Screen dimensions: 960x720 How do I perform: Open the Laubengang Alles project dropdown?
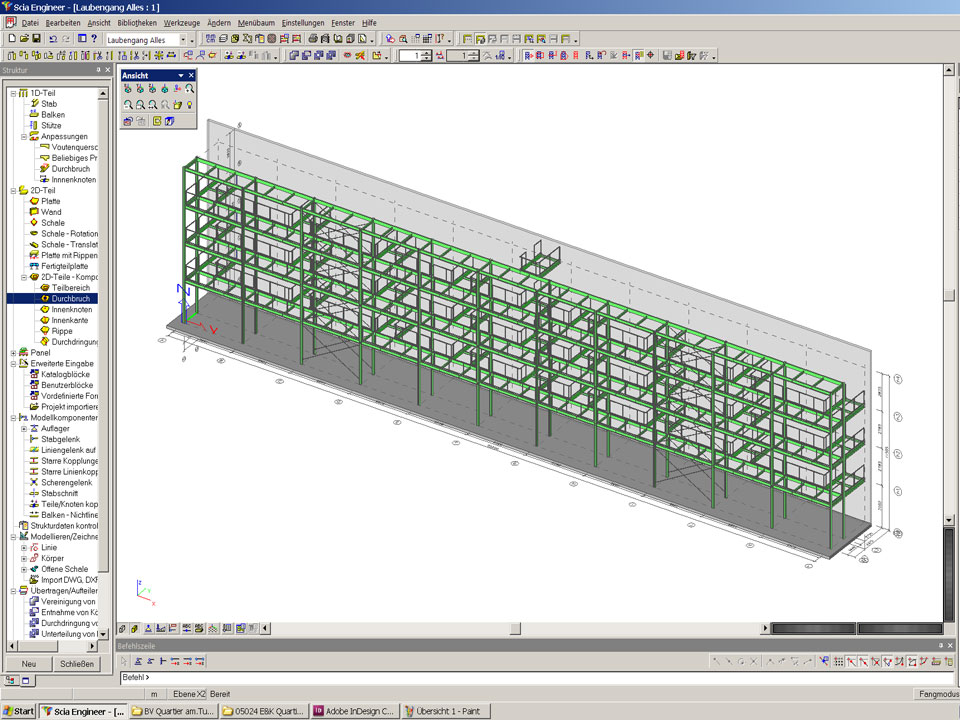tap(183, 39)
